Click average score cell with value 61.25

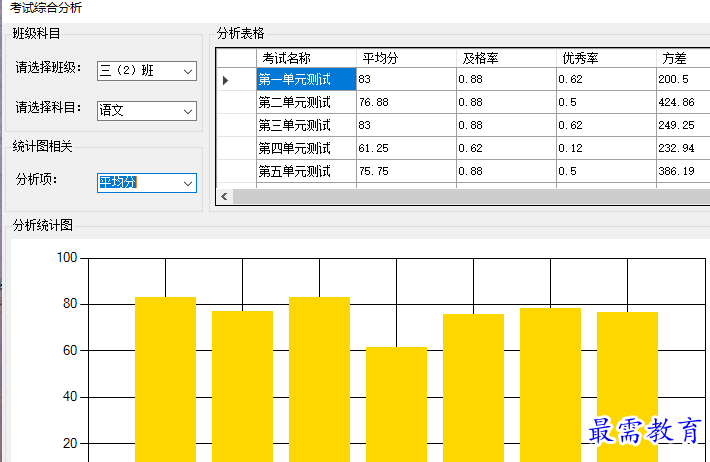pyautogui.click(x=406, y=148)
